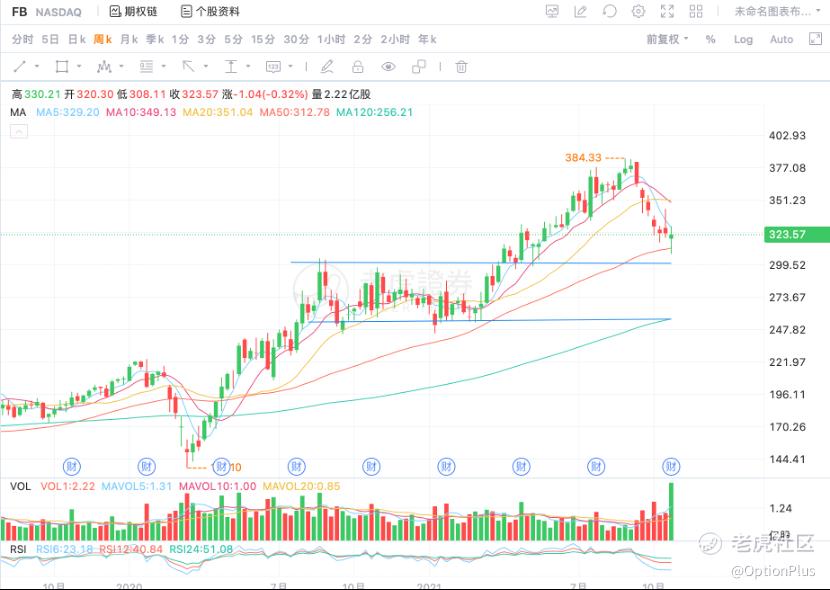830x590 pixels.
Task: Click the chart snapshot icon in top bar
Action: pyautogui.click(x=552, y=11)
